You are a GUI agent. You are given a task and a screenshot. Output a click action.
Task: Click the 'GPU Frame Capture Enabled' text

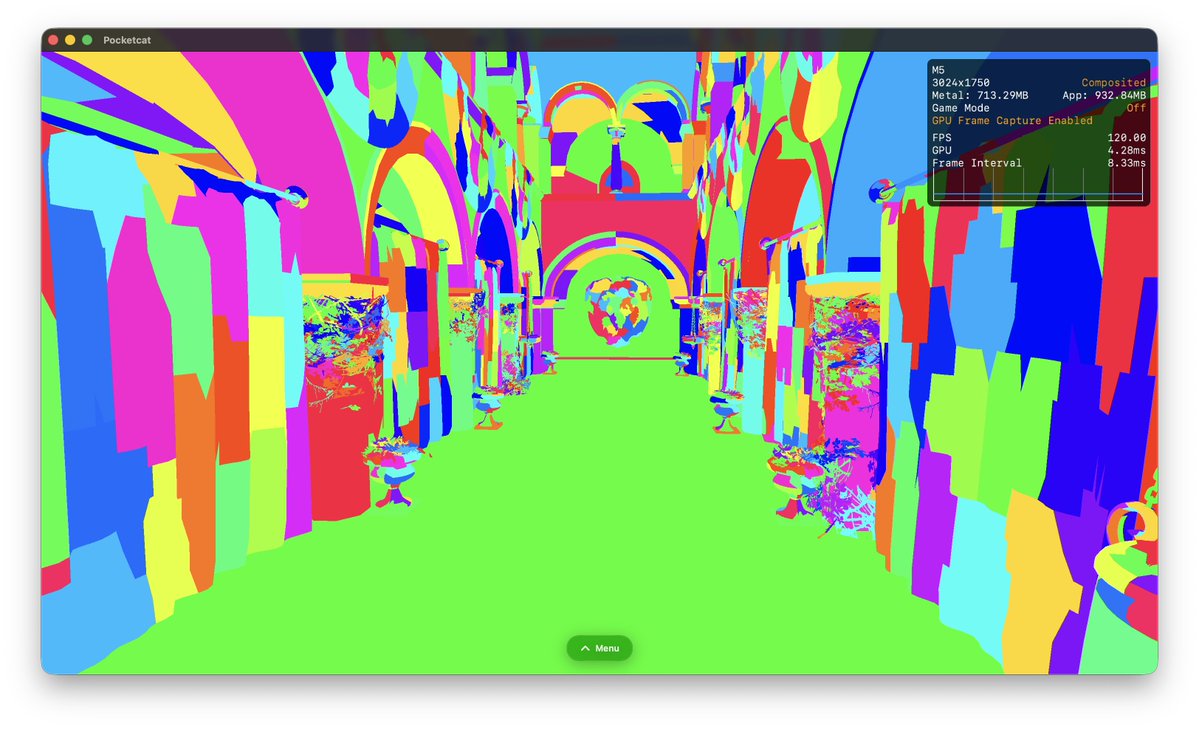coord(1012,121)
